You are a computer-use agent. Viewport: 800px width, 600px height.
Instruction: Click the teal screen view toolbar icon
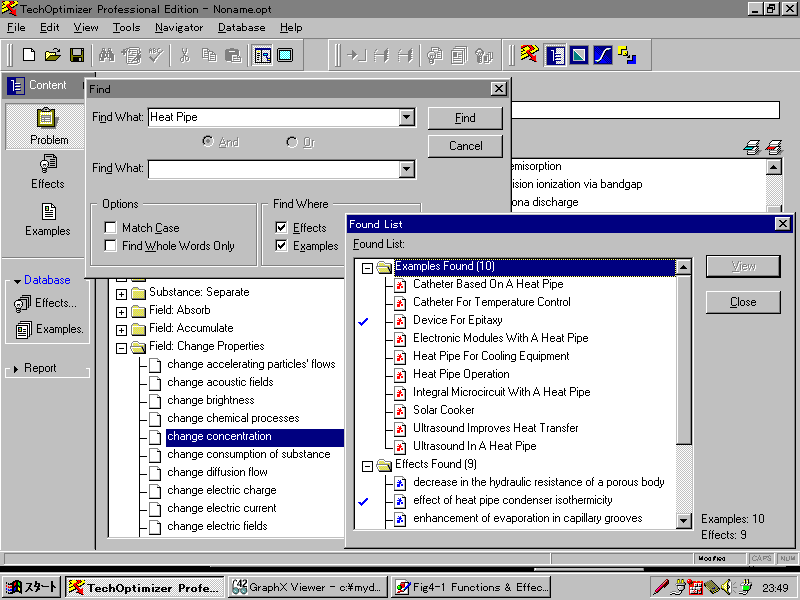click(285, 55)
